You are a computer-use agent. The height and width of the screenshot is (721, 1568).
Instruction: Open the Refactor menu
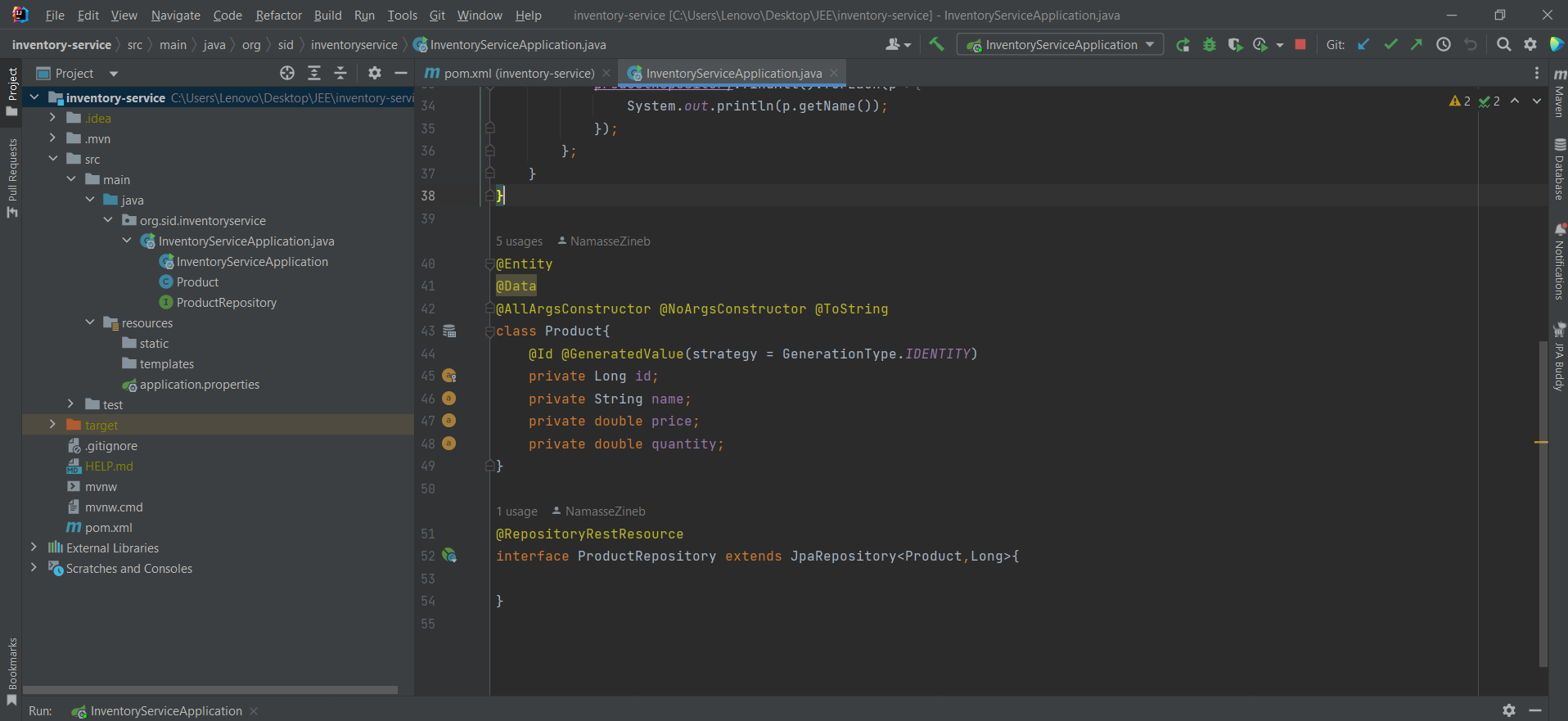coord(278,16)
